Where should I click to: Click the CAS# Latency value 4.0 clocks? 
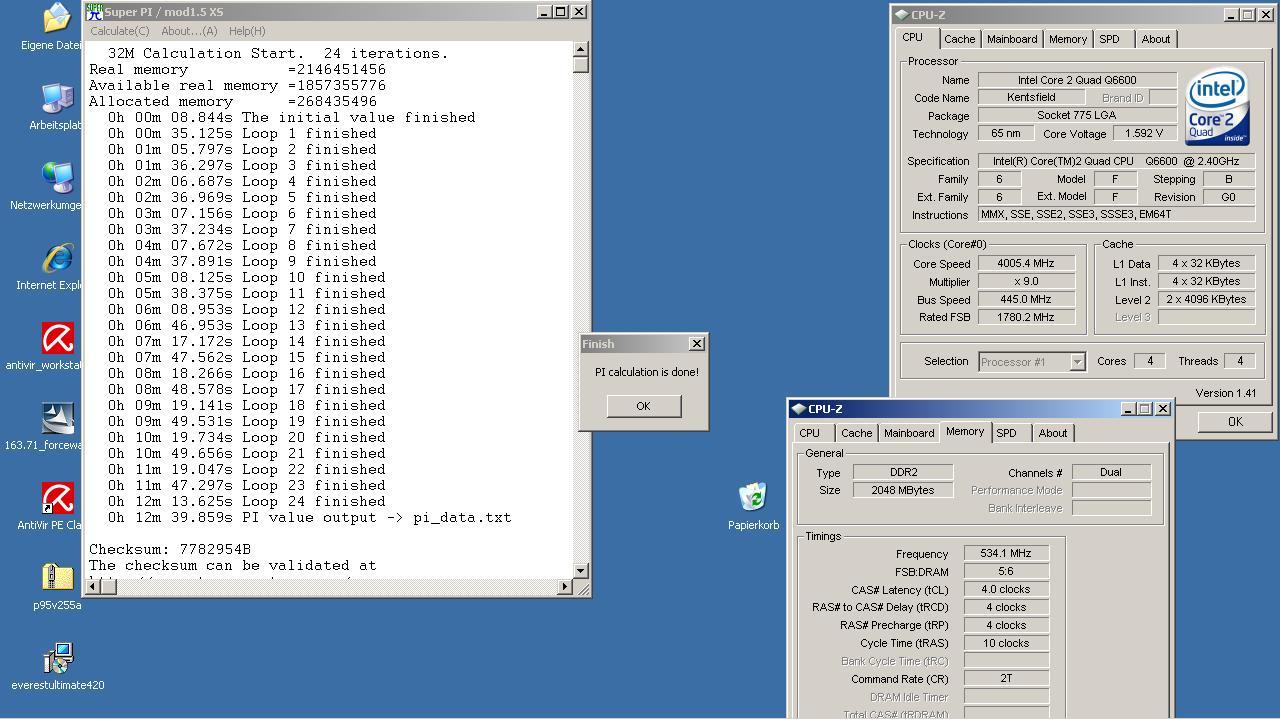click(x=1006, y=589)
